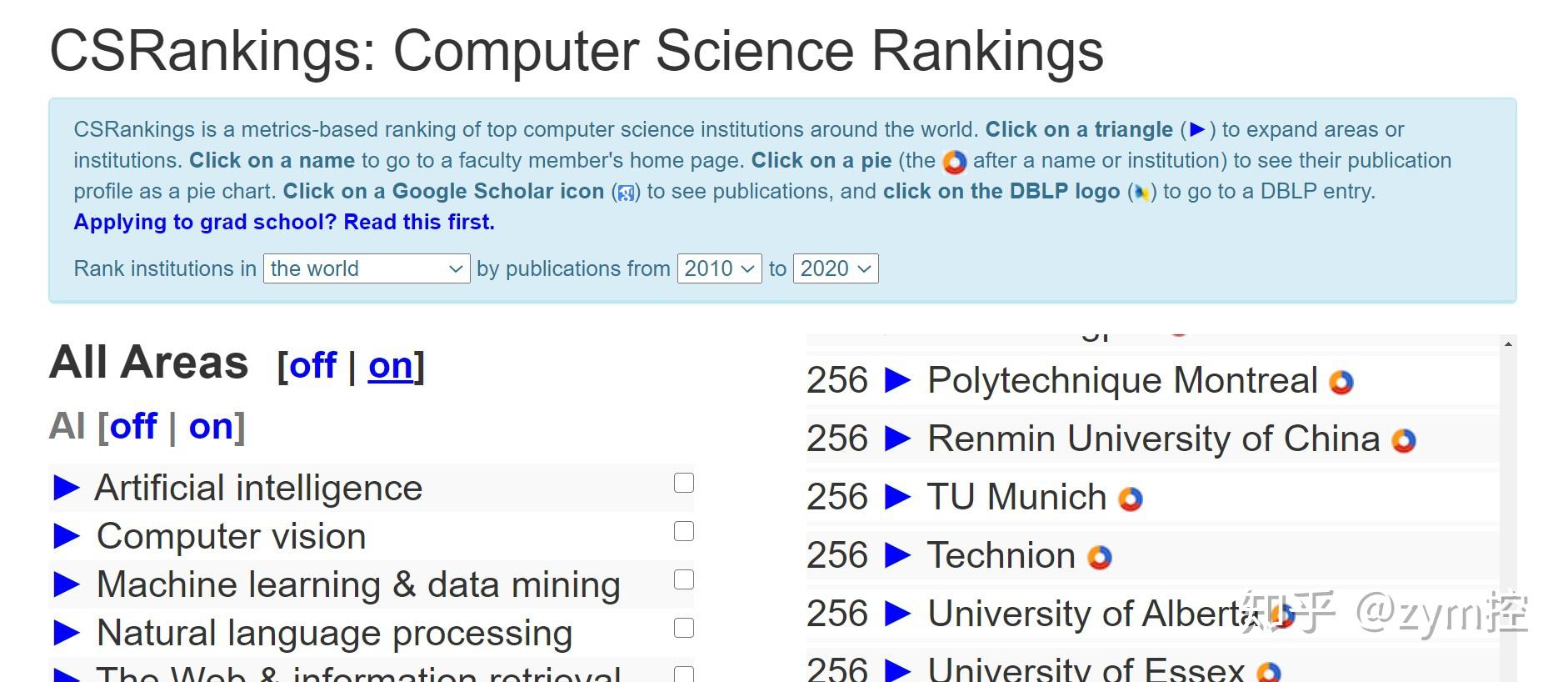Expand the University of Alberta triangle

click(897, 614)
